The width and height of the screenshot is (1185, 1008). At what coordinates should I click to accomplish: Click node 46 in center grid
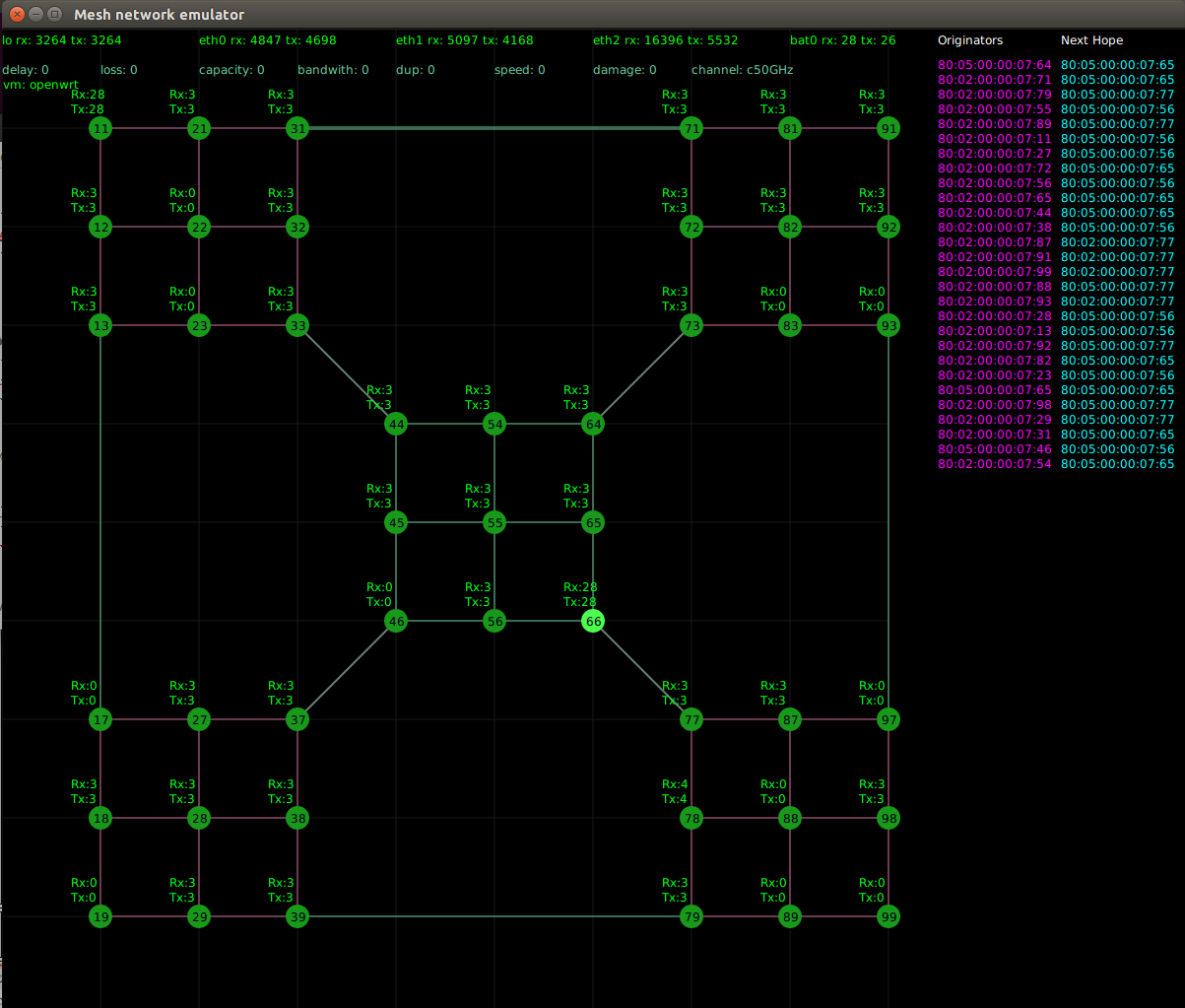[396, 621]
